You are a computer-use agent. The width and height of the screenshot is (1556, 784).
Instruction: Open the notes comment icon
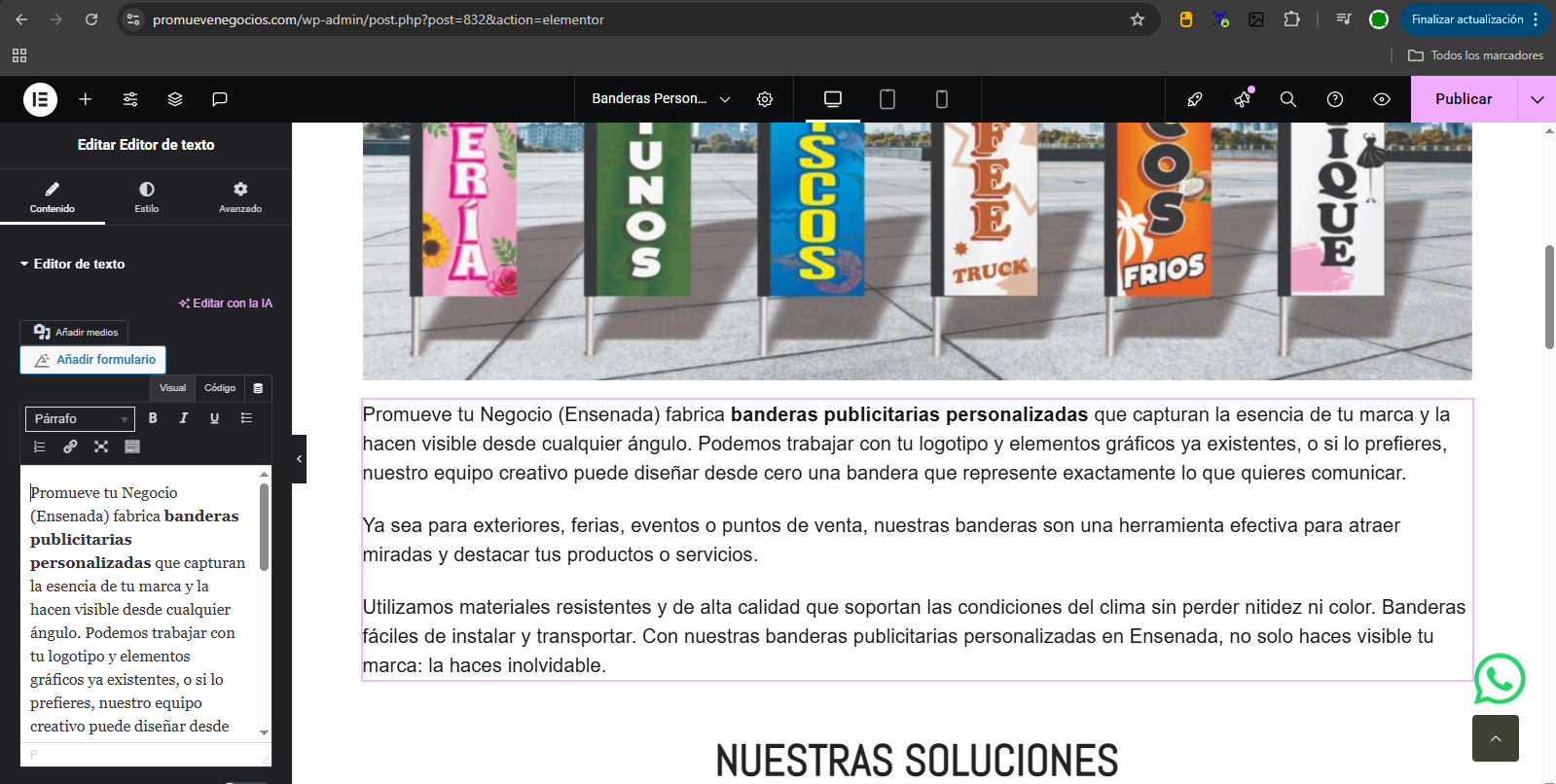pos(220,99)
